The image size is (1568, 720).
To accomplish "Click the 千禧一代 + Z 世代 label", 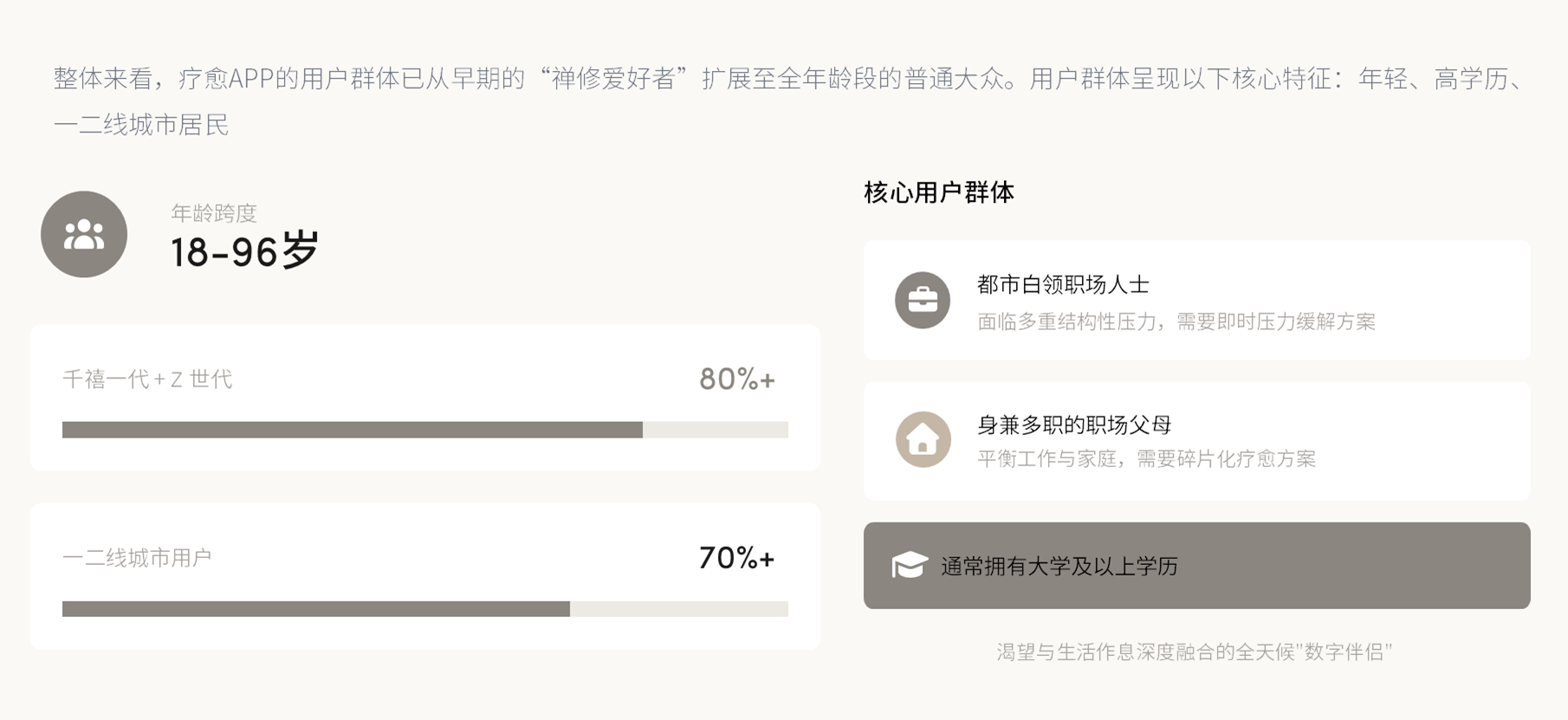I will (147, 379).
